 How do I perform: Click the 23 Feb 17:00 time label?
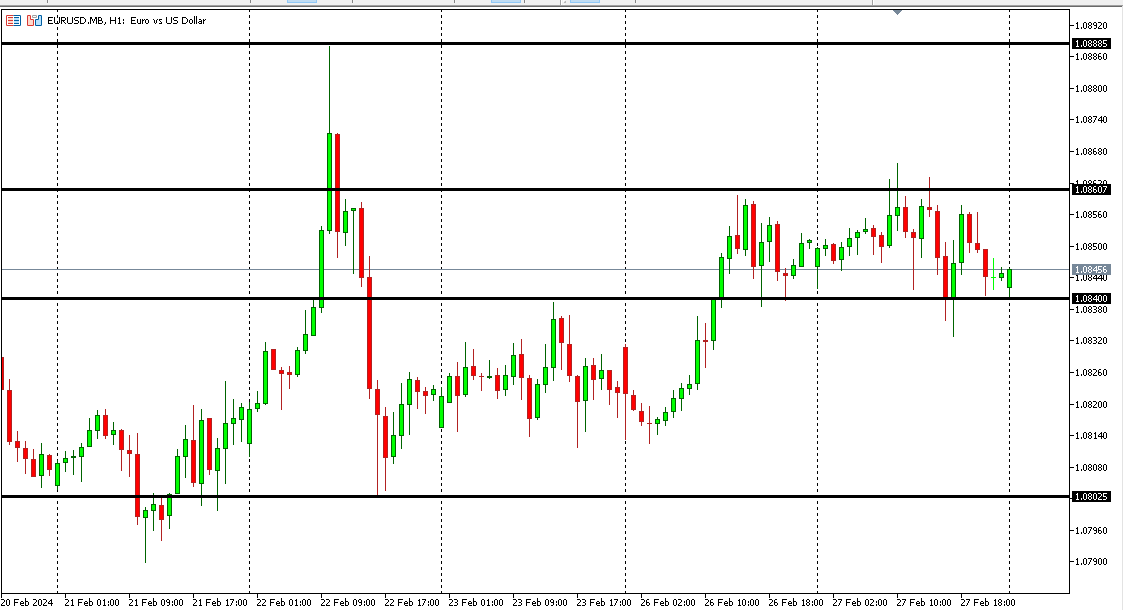click(x=604, y=603)
